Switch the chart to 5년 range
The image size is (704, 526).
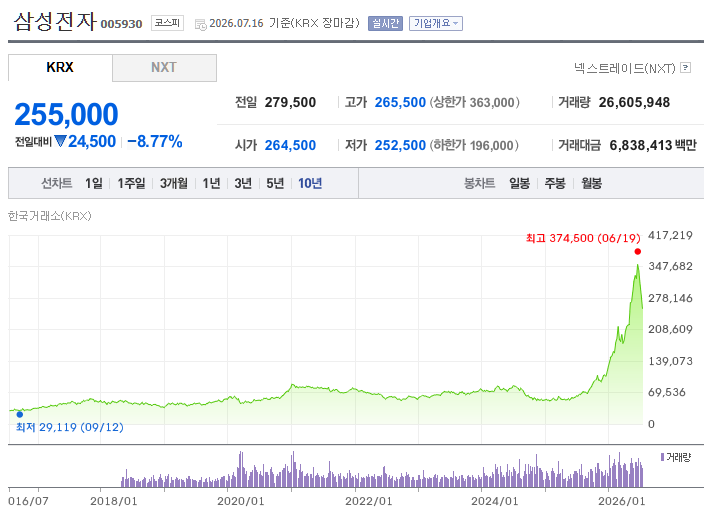275,183
